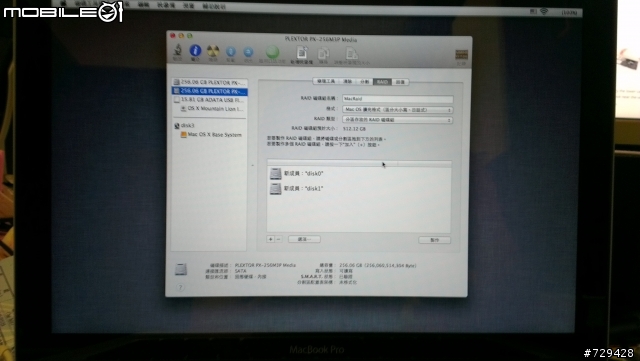Click the disk1 member drive icon
This screenshot has width=640, height=361.
276,188
